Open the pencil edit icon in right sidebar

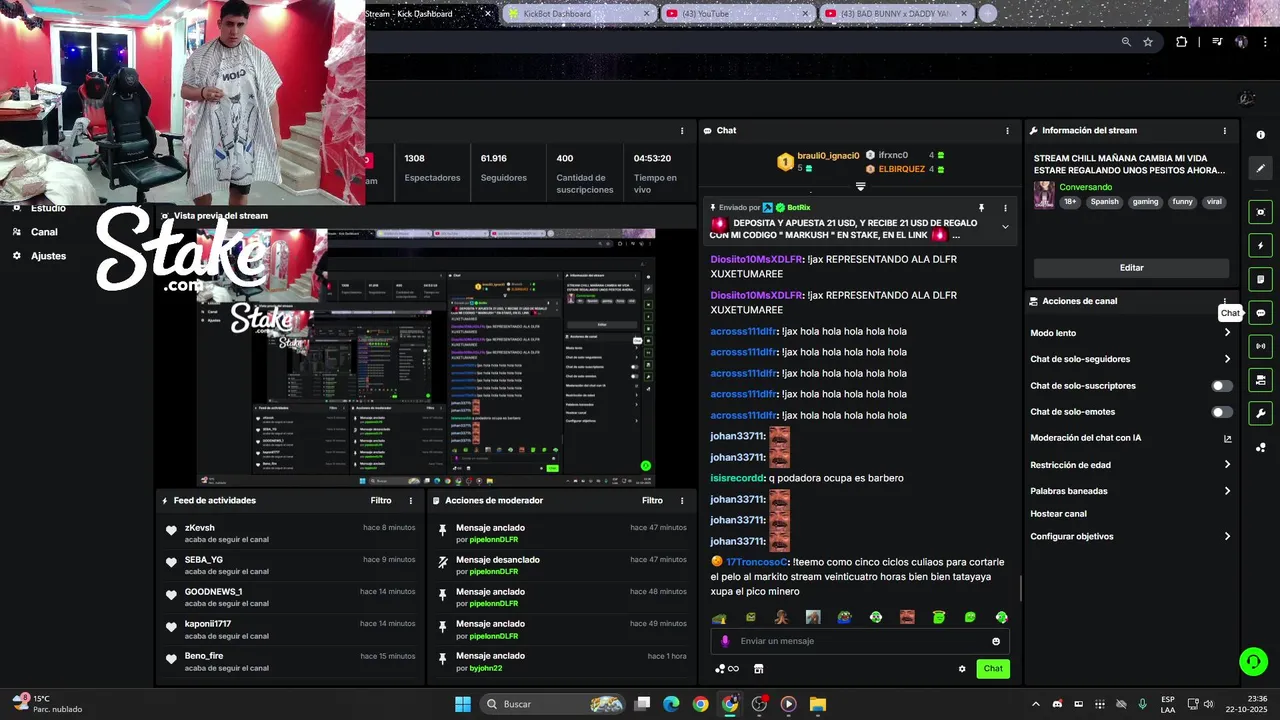click(x=1261, y=168)
